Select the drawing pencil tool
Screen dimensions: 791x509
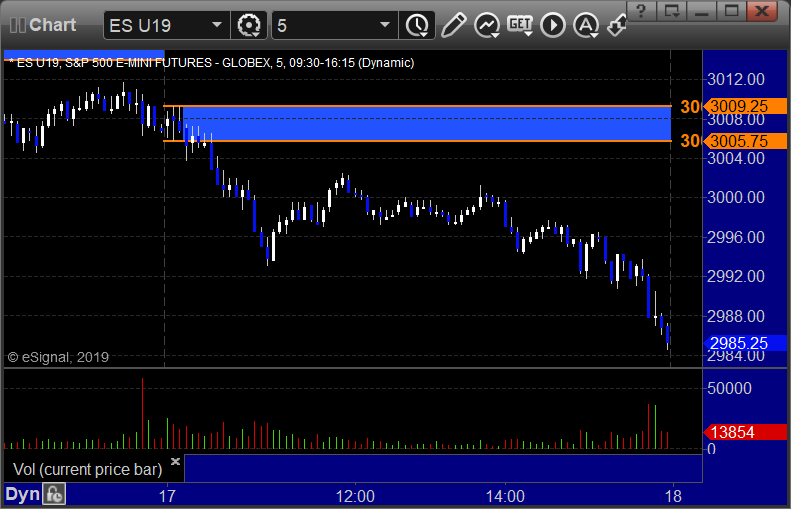pyautogui.click(x=454, y=25)
